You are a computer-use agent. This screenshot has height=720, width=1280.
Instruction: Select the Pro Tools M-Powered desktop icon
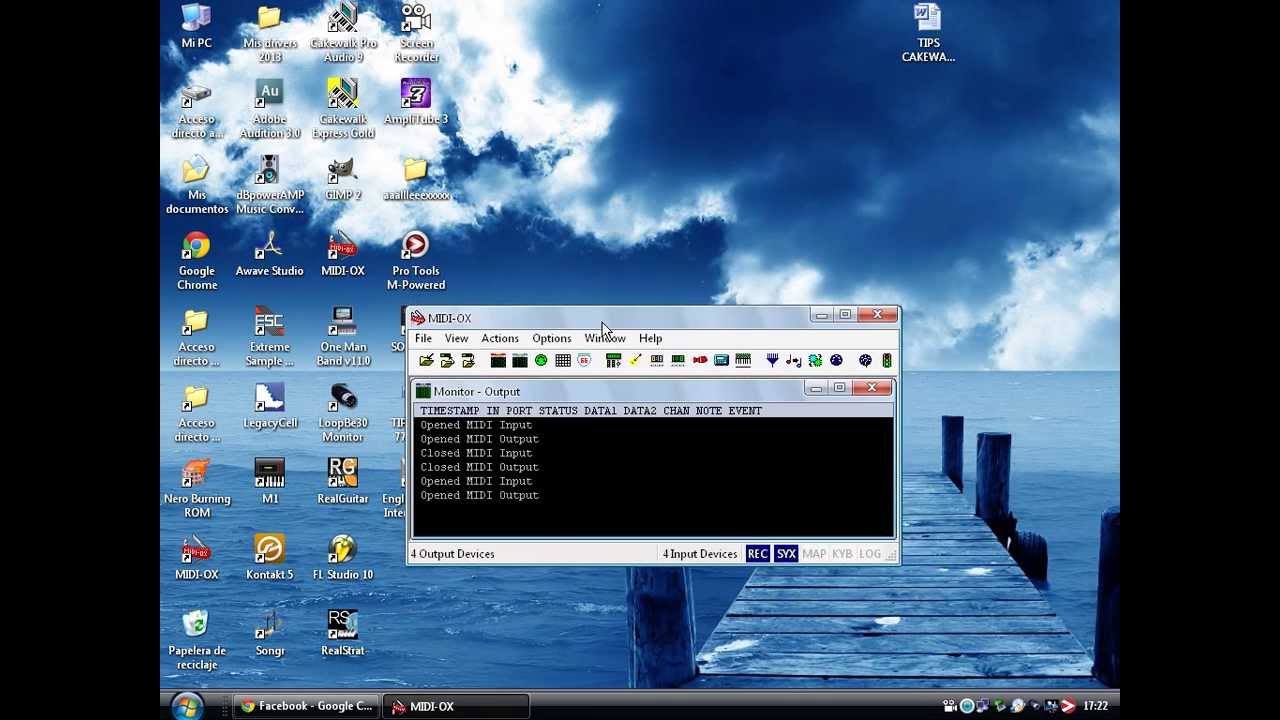pyautogui.click(x=416, y=261)
